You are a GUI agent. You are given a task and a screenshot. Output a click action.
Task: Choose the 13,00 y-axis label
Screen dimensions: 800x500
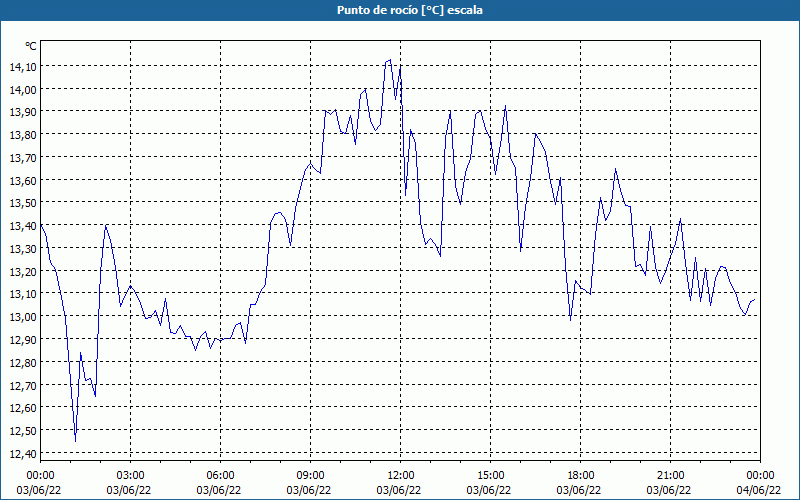click(23, 317)
